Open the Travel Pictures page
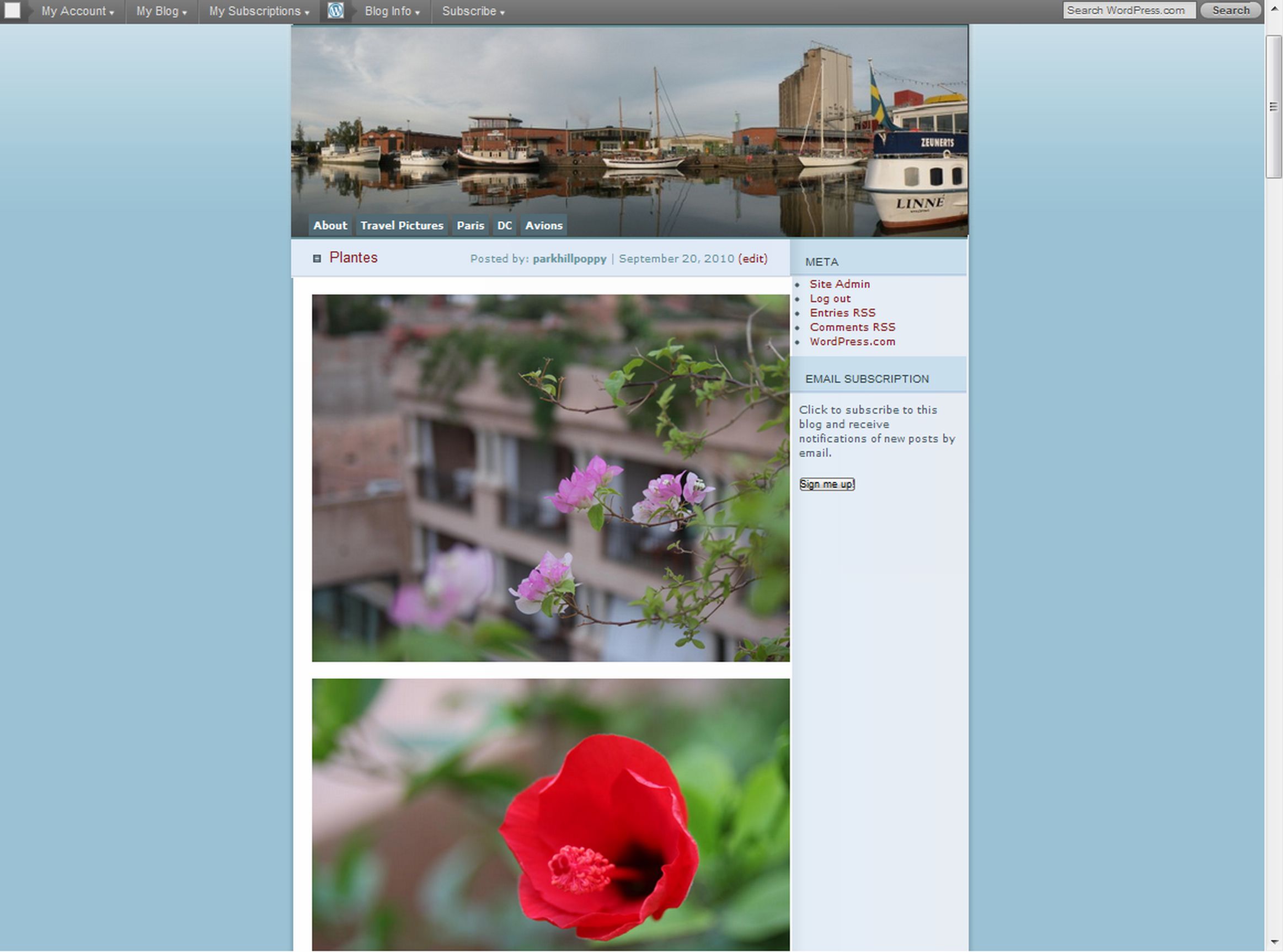This screenshot has width=1283, height=952. (402, 226)
